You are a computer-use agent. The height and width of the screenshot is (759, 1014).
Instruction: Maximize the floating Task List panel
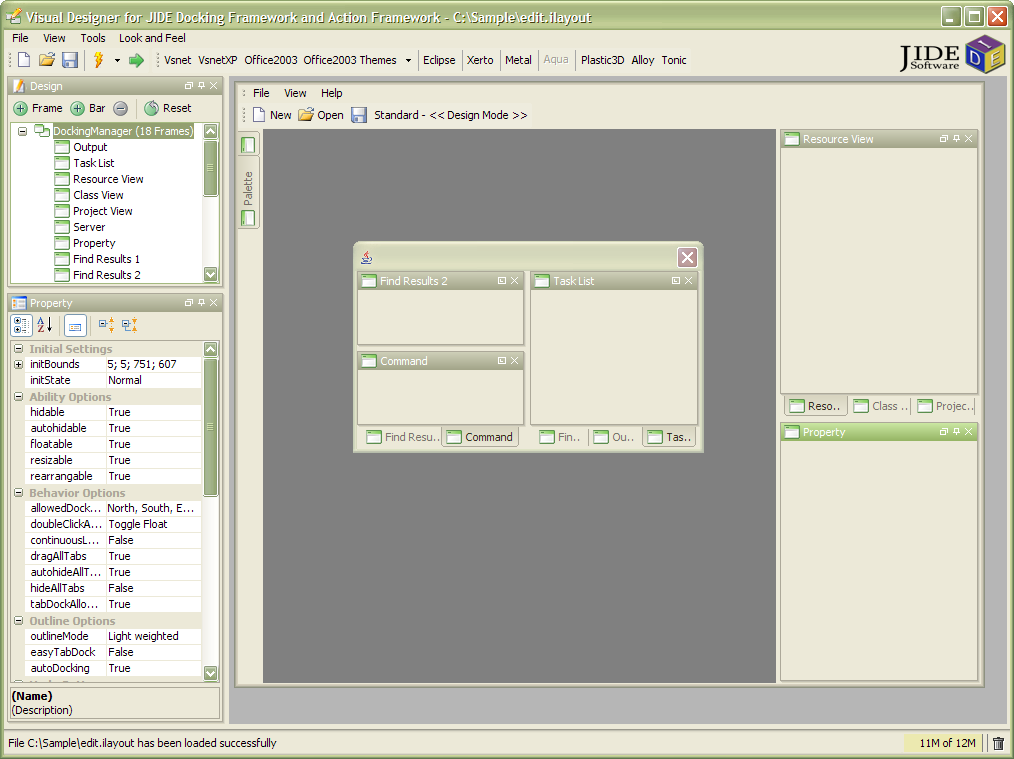pyautogui.click(x=676, y=281)
